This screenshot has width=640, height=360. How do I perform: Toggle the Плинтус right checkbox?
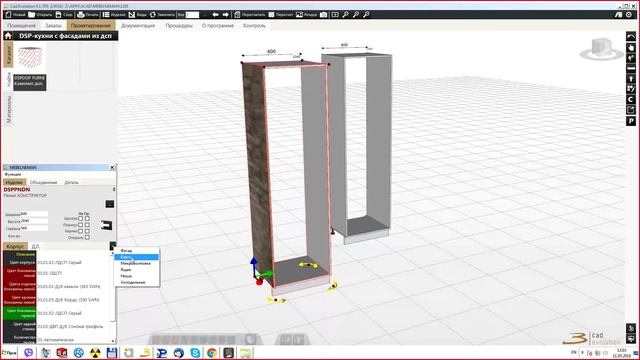[87, 224]
